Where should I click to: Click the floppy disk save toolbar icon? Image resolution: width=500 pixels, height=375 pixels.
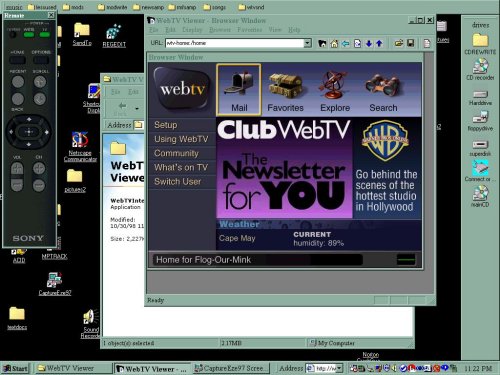click(411, 43)
